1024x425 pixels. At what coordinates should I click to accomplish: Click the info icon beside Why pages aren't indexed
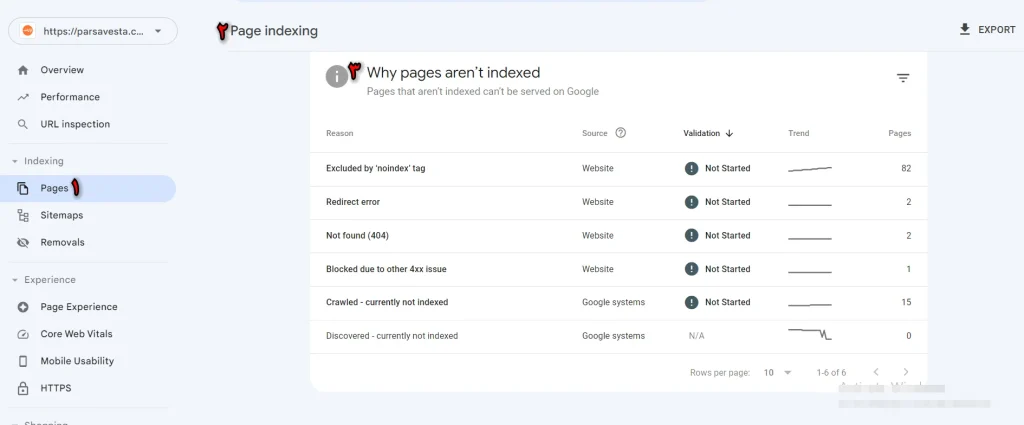coord(336,76)
